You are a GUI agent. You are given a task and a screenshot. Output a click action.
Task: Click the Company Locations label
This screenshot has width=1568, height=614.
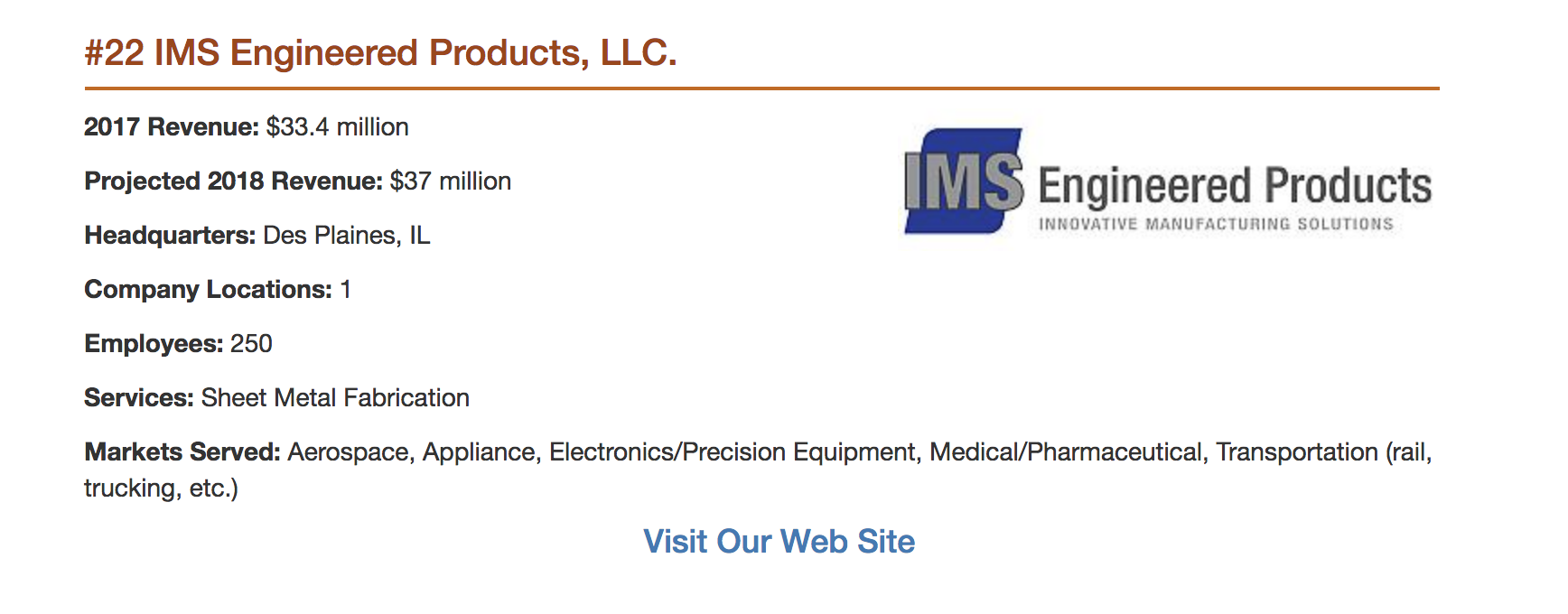[209, 289]
